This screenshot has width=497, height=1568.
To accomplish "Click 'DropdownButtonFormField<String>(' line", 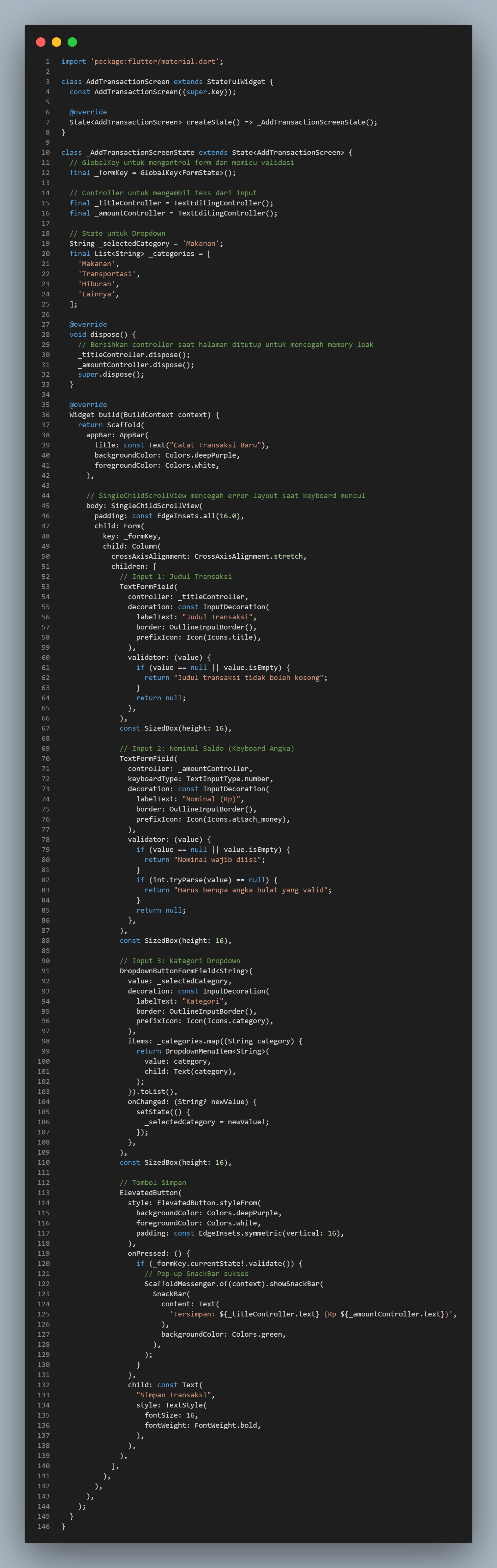I will [186, 971].
